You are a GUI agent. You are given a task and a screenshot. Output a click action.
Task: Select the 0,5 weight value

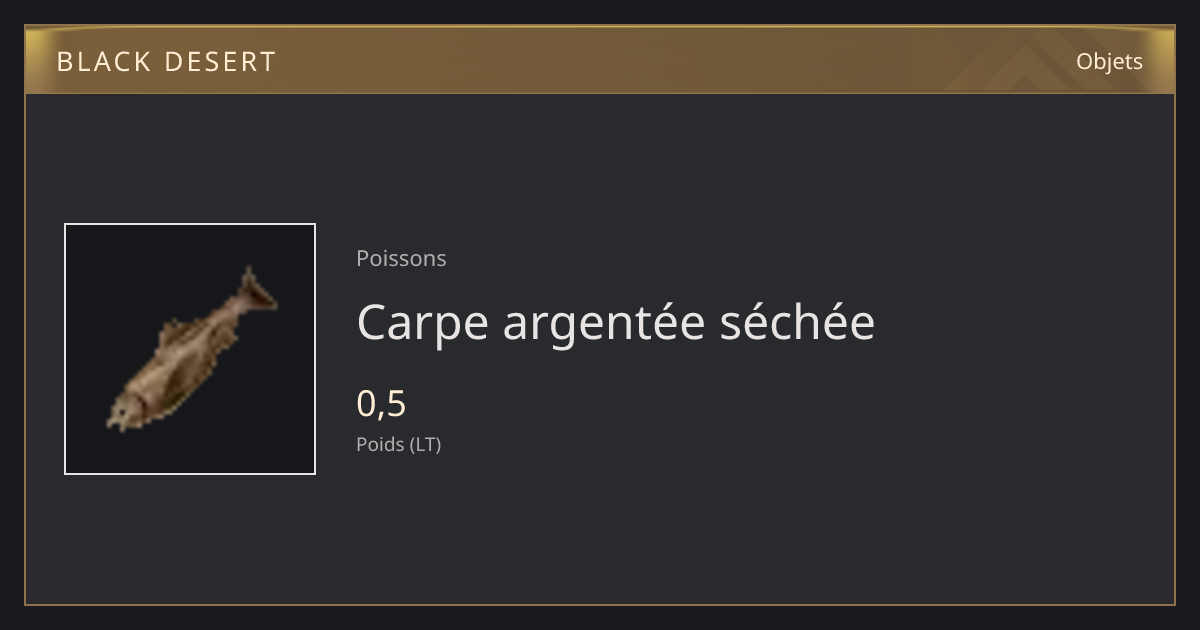[381, 404]
